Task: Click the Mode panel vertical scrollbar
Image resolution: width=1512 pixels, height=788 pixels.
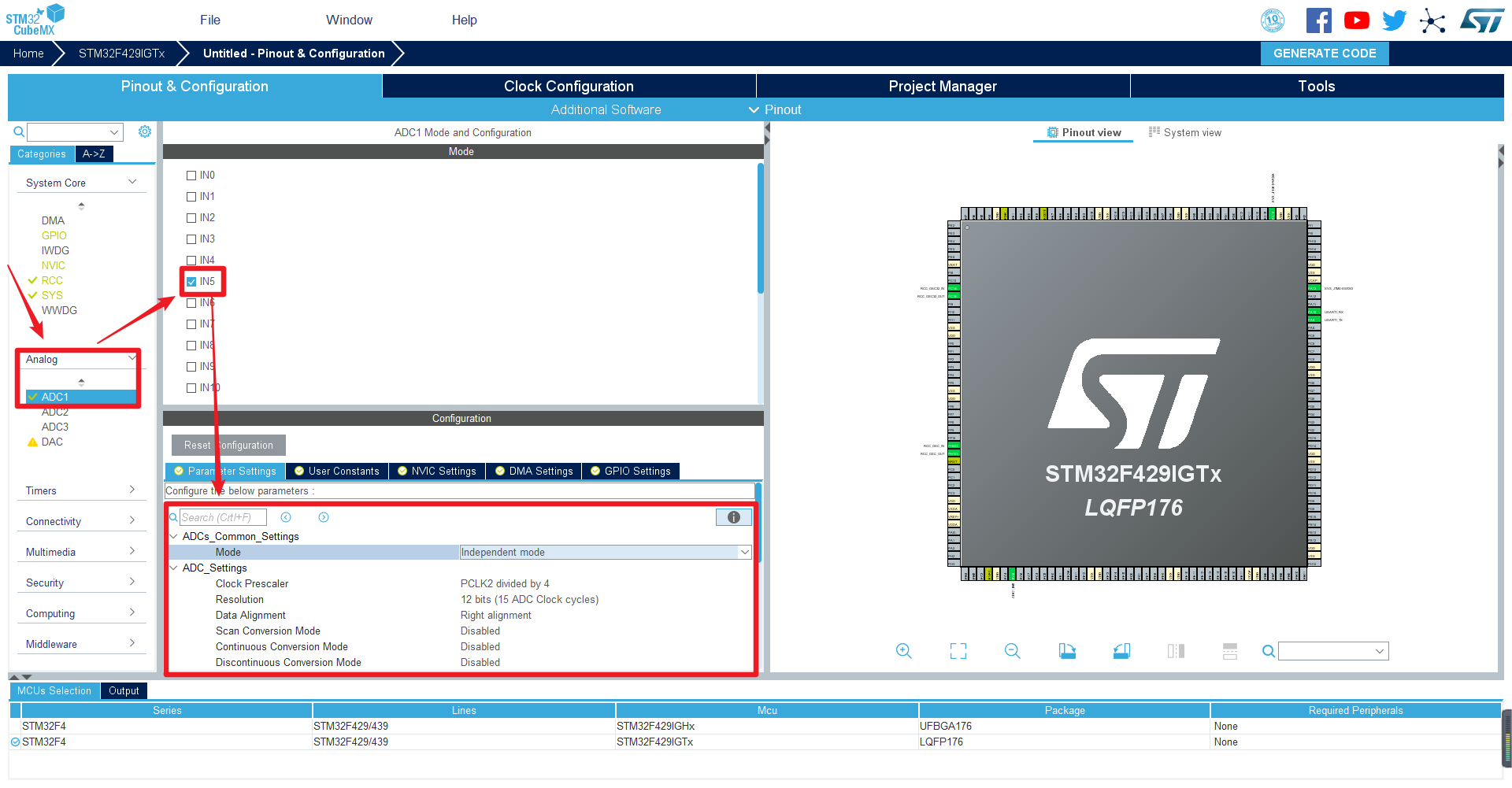Action: pos(761,228)
